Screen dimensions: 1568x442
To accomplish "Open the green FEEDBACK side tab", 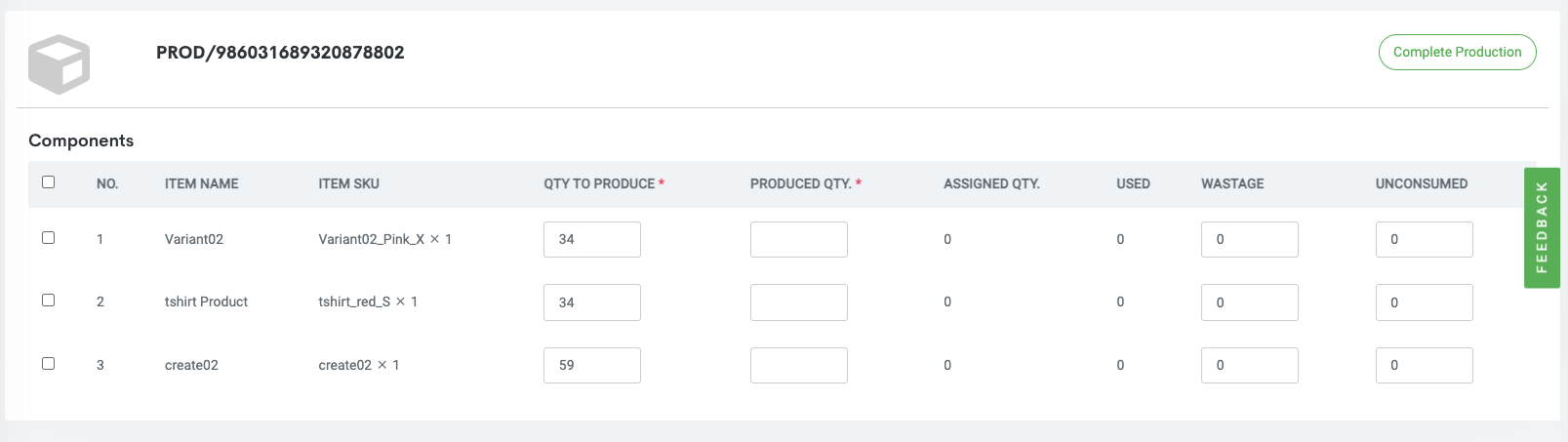I will coord(1542,227).
